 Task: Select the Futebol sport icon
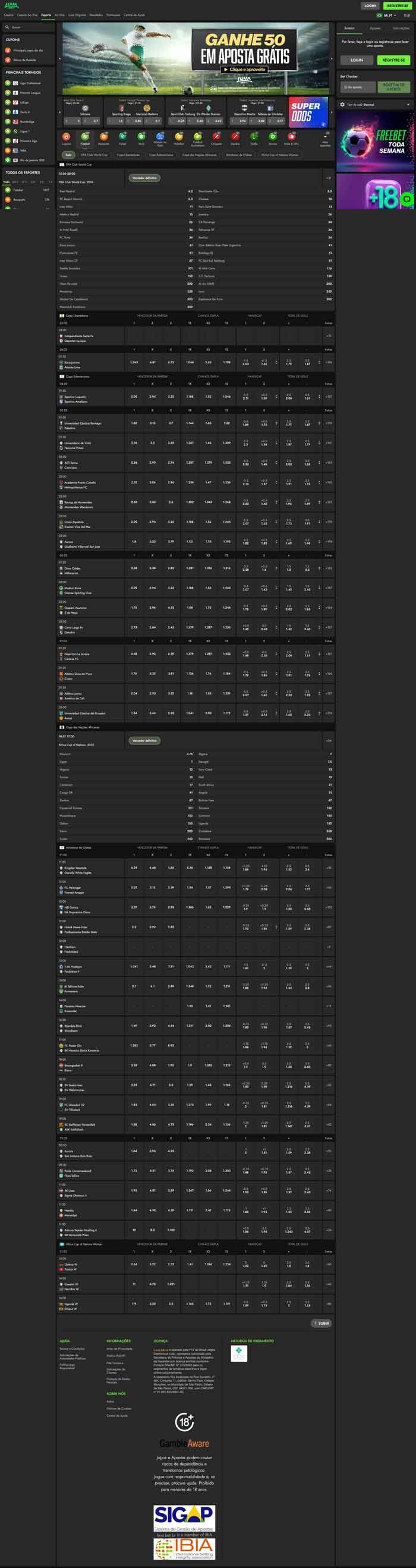(85, 137)
